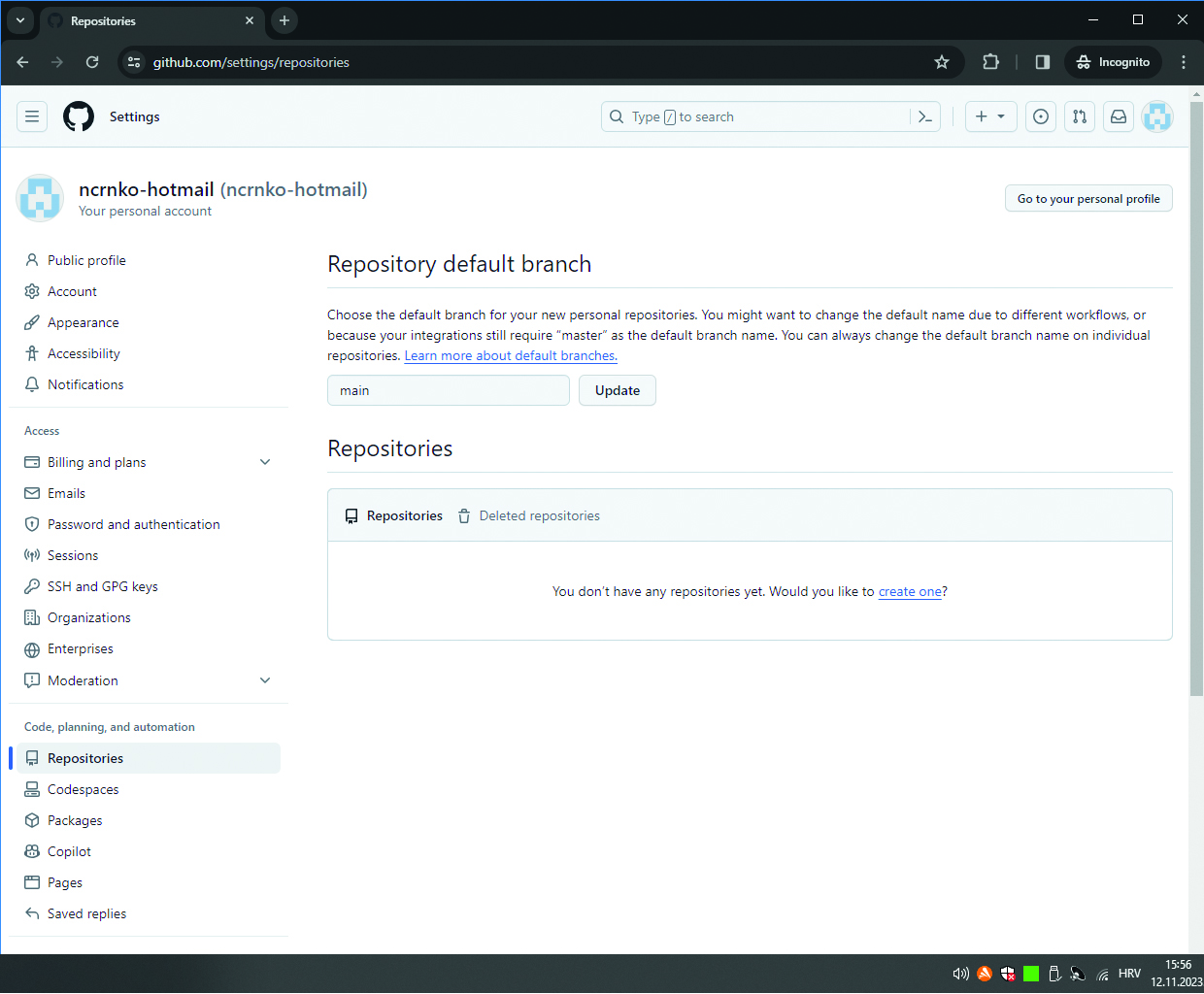Open the hamburger navigation menu
The width and height of the screenshot is (1204, 994).
pos(32,116)
